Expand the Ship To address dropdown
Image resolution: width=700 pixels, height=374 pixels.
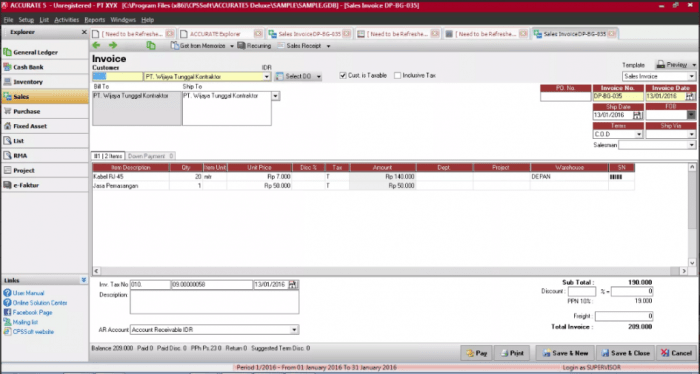pos(275,96)
